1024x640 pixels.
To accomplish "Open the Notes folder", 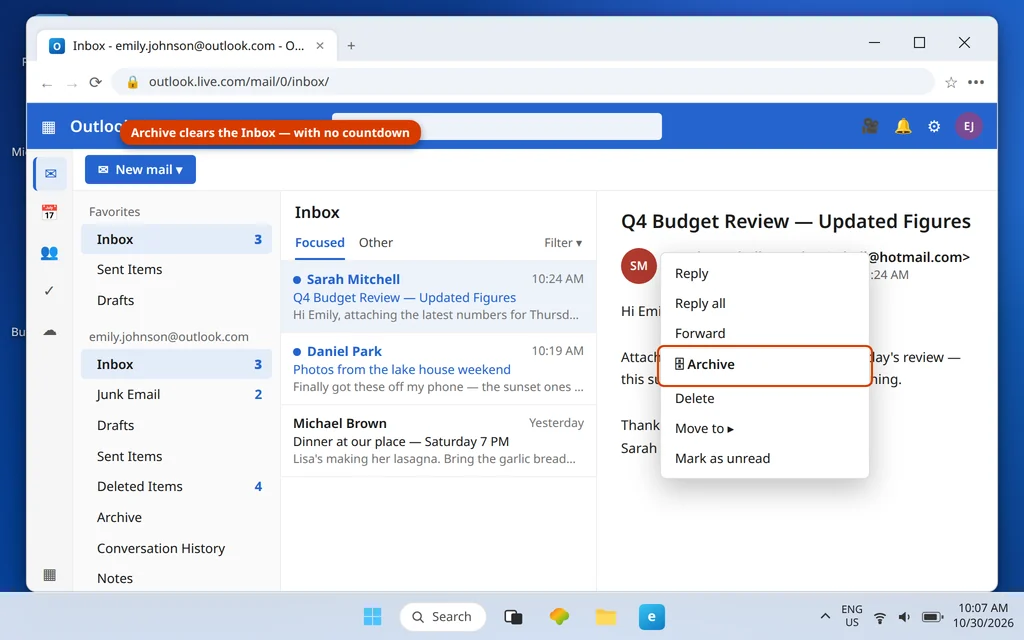I will tap(176, 579).
